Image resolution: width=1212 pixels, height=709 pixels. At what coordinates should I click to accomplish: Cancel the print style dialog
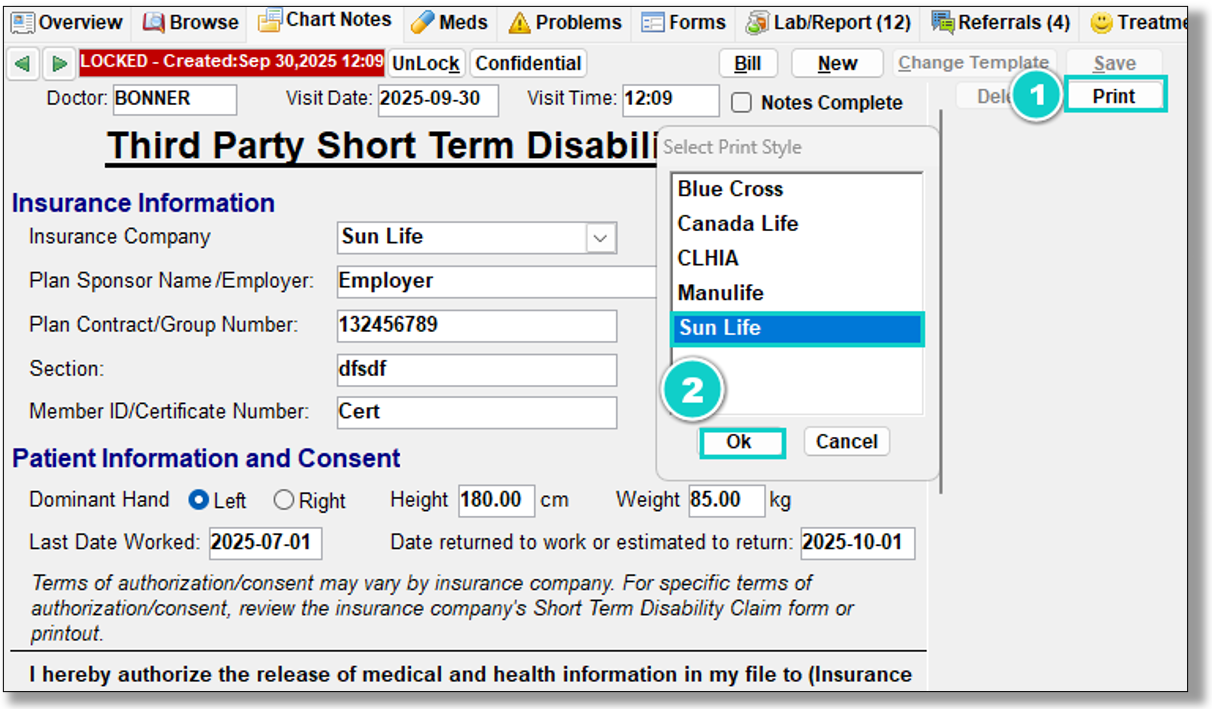pos(846,442)
